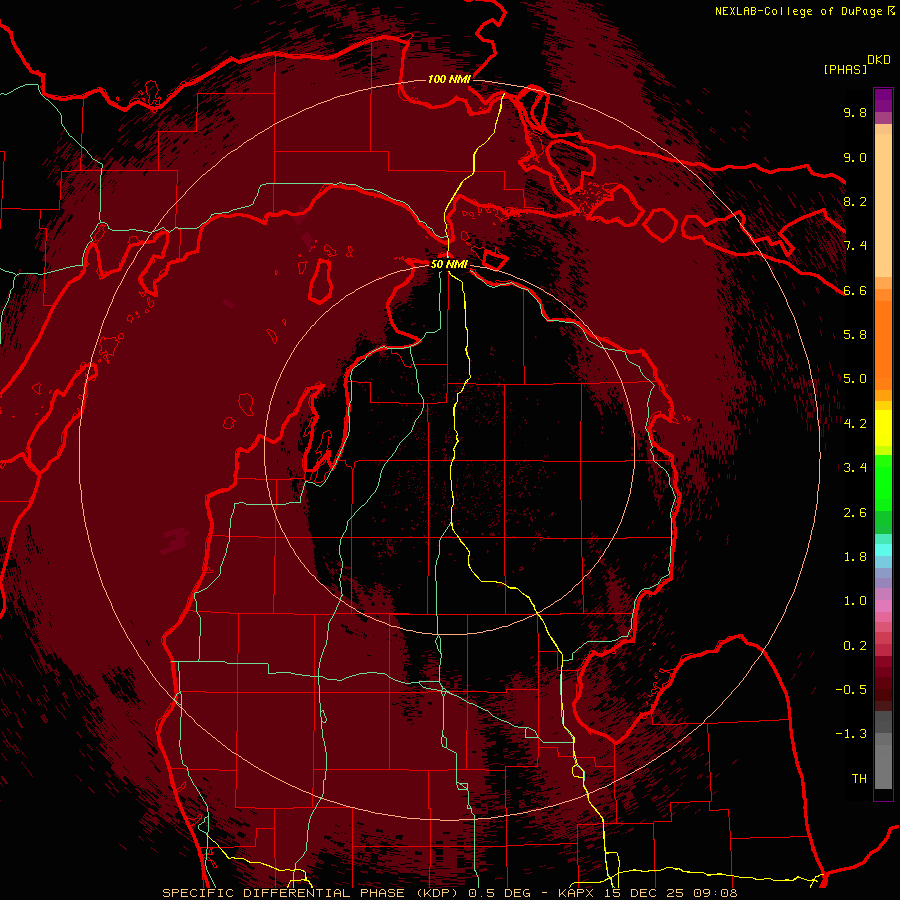
Task: Click the SPECIFIC DIFFERENTIAL PHASE (KDP) caption text
Action: pyautogui.click(x=311, y=893)
